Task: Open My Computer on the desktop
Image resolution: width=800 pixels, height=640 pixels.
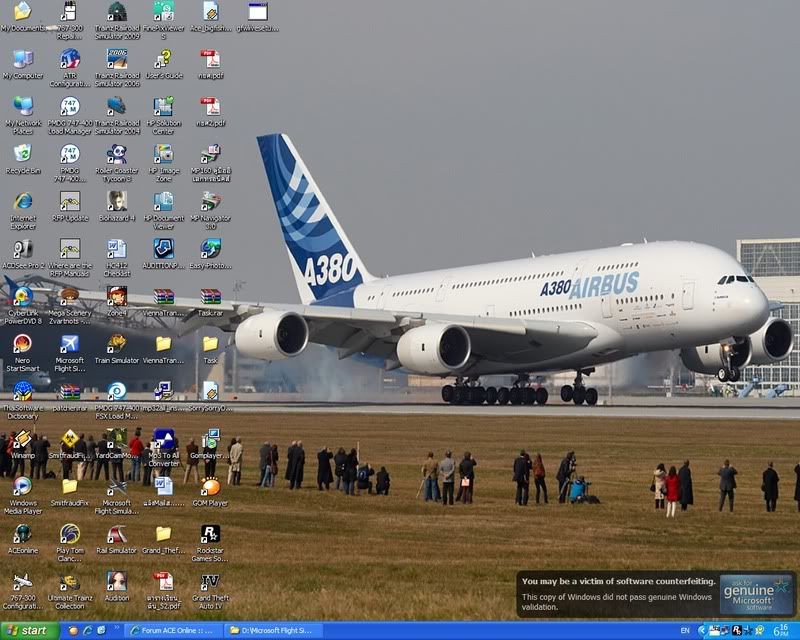Action: [x=22, y=64]
